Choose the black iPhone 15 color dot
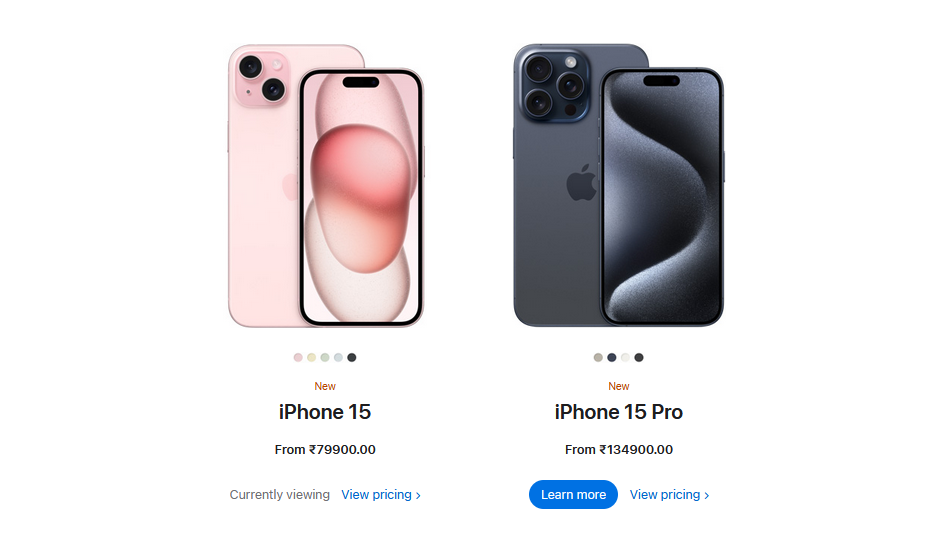The height and width of the screenshot is (538, 942). click(x=352, y=357)
